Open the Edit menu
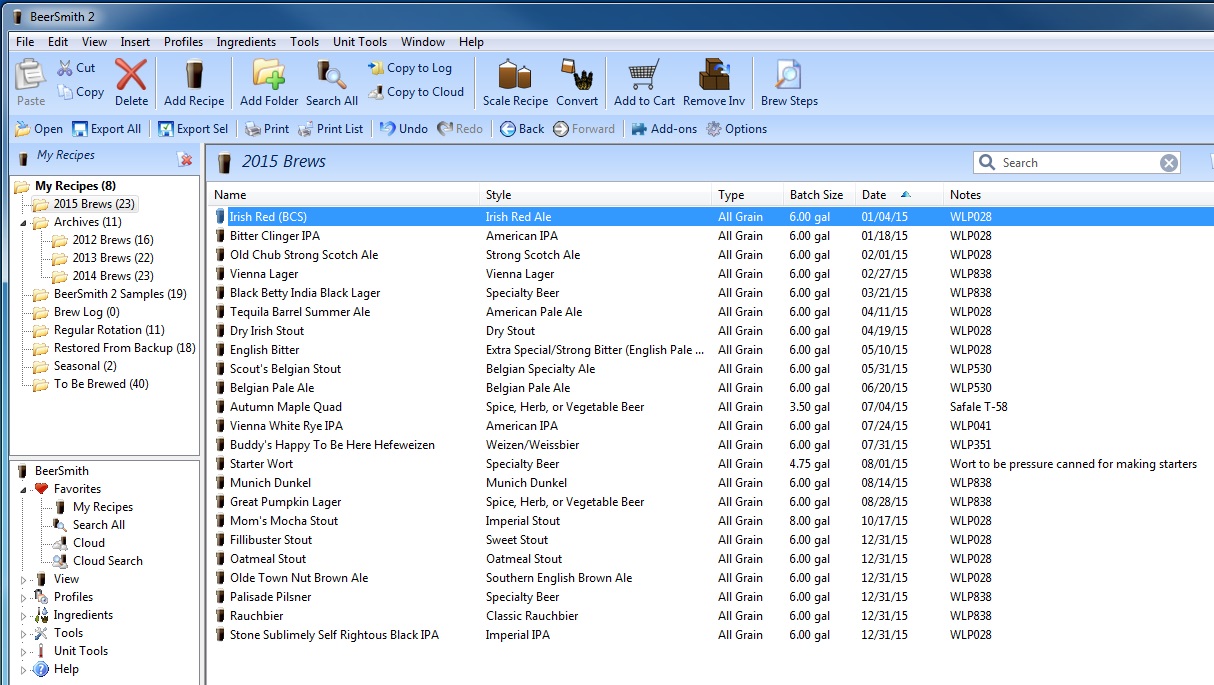Screen dimensions: 1214x685 pos(58,42)
